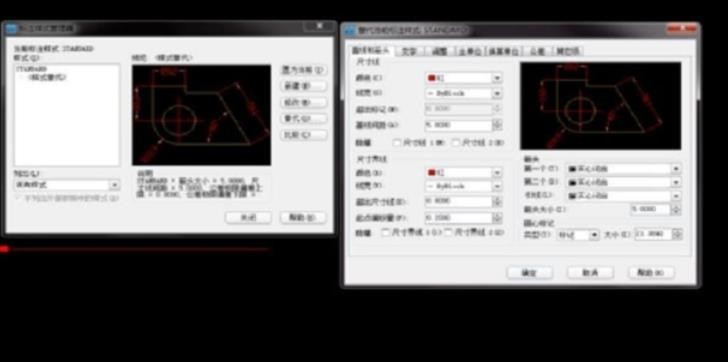Toggle hide 尺寸界线 1 checkbox
Image resolution: width=728 pixels, height=362 pixels.
(385, 232)
